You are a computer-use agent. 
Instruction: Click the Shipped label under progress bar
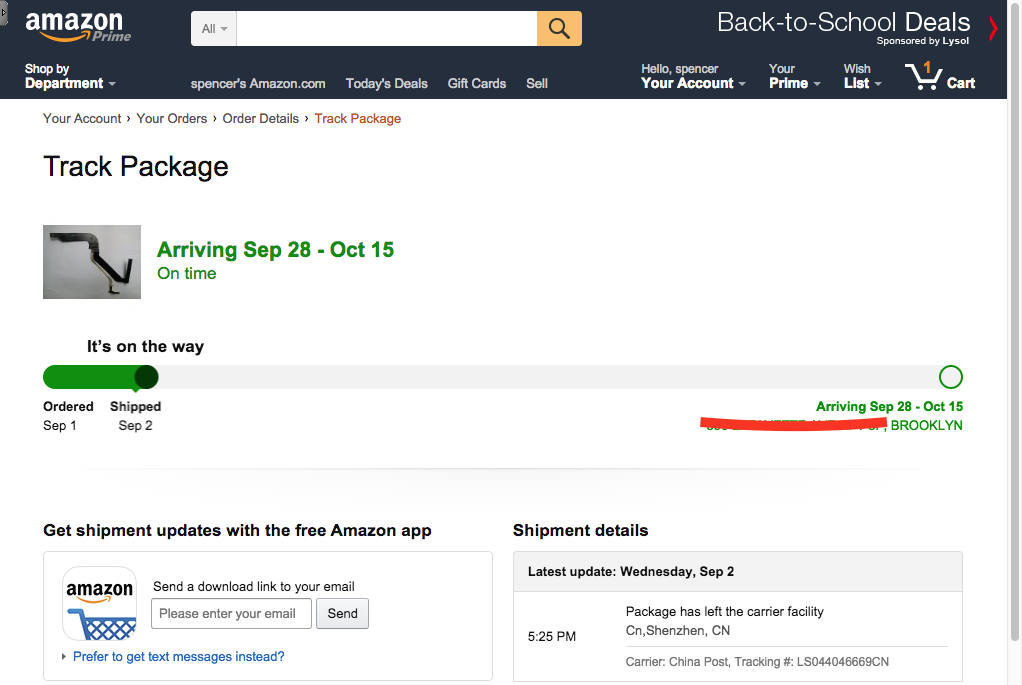[136, 407]
